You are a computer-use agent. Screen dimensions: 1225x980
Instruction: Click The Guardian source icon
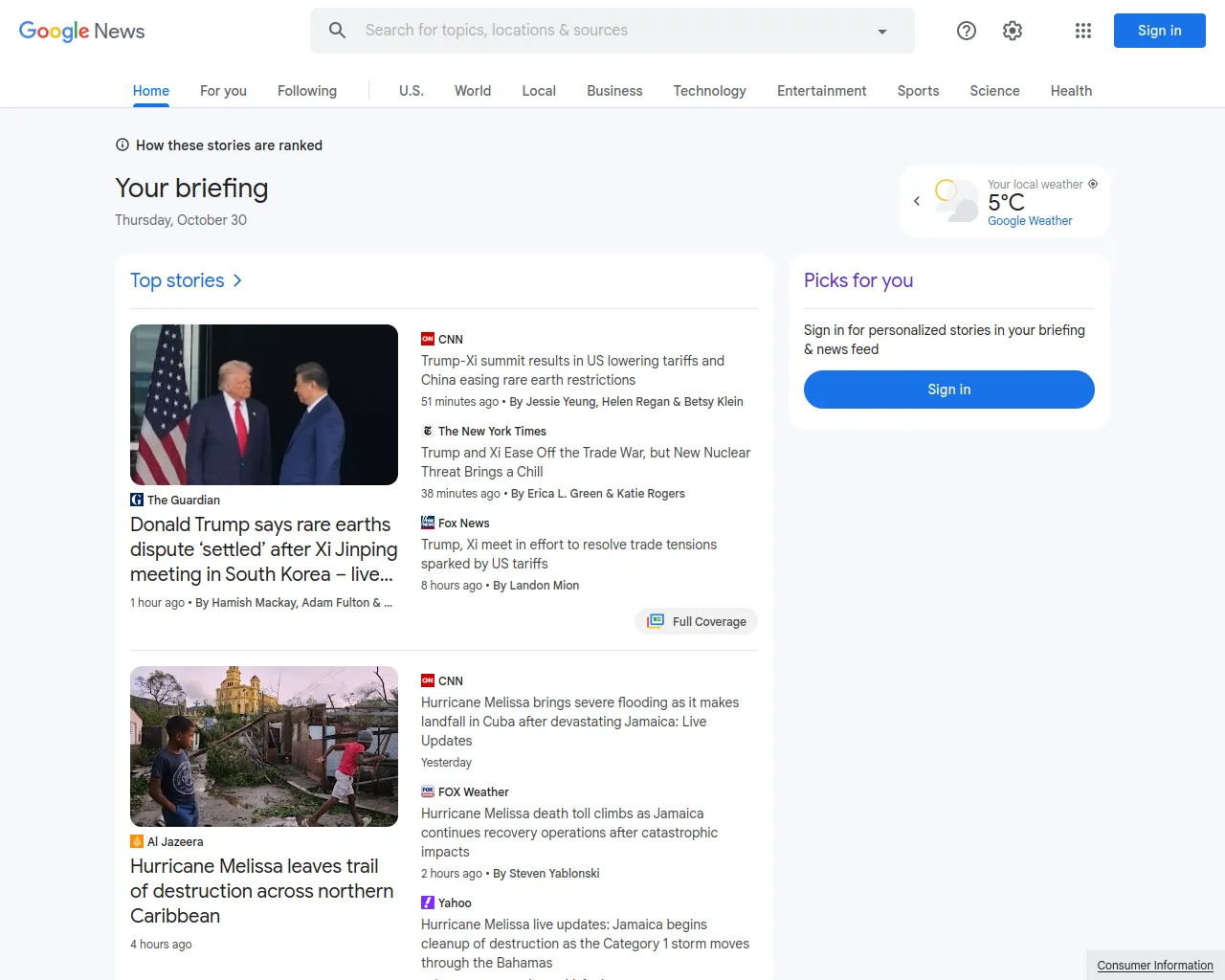pos(137,500)
